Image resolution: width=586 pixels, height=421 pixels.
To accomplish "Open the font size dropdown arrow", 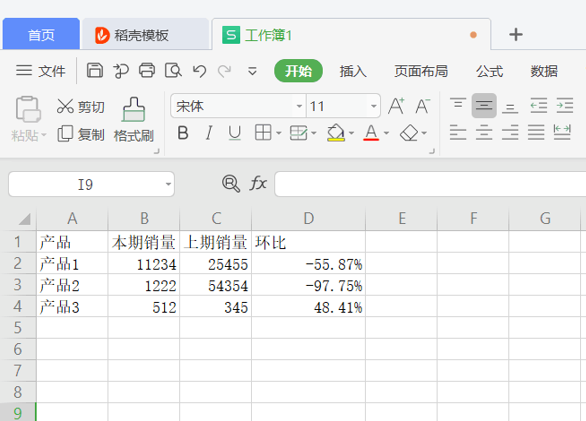I will tap(373, 106).
